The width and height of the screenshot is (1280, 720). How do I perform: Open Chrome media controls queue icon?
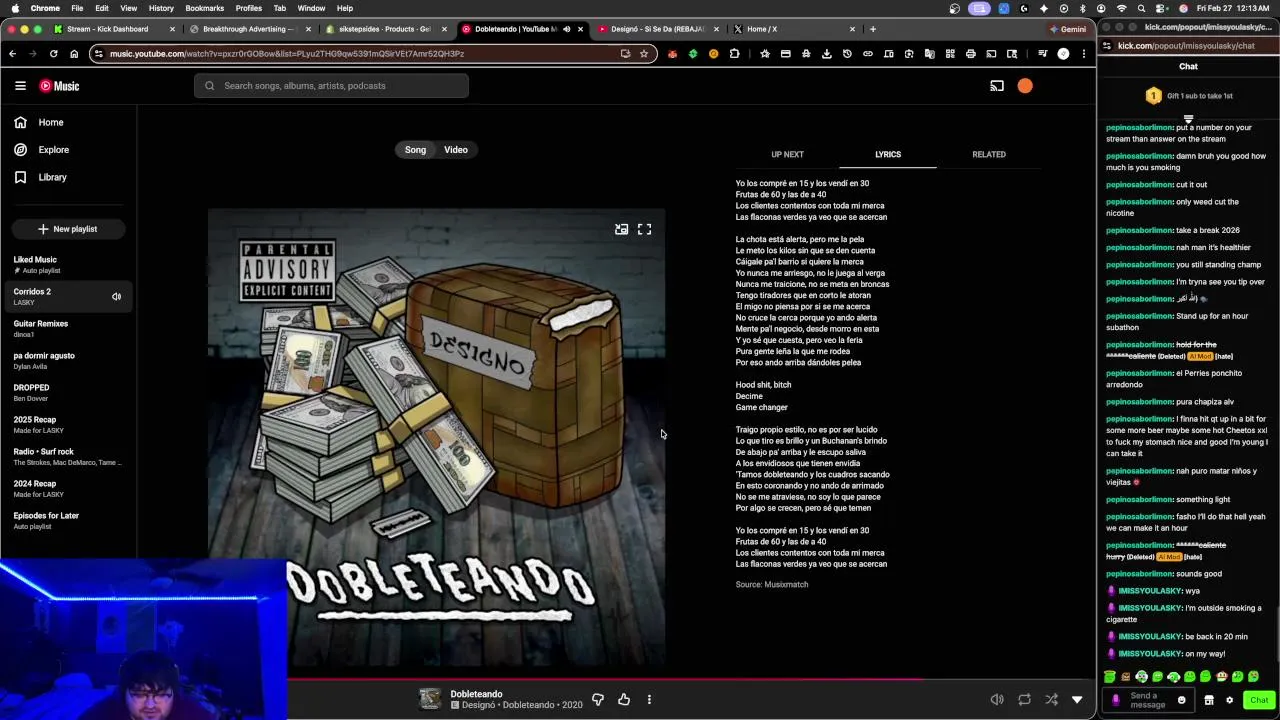(x=1042, y=54)
